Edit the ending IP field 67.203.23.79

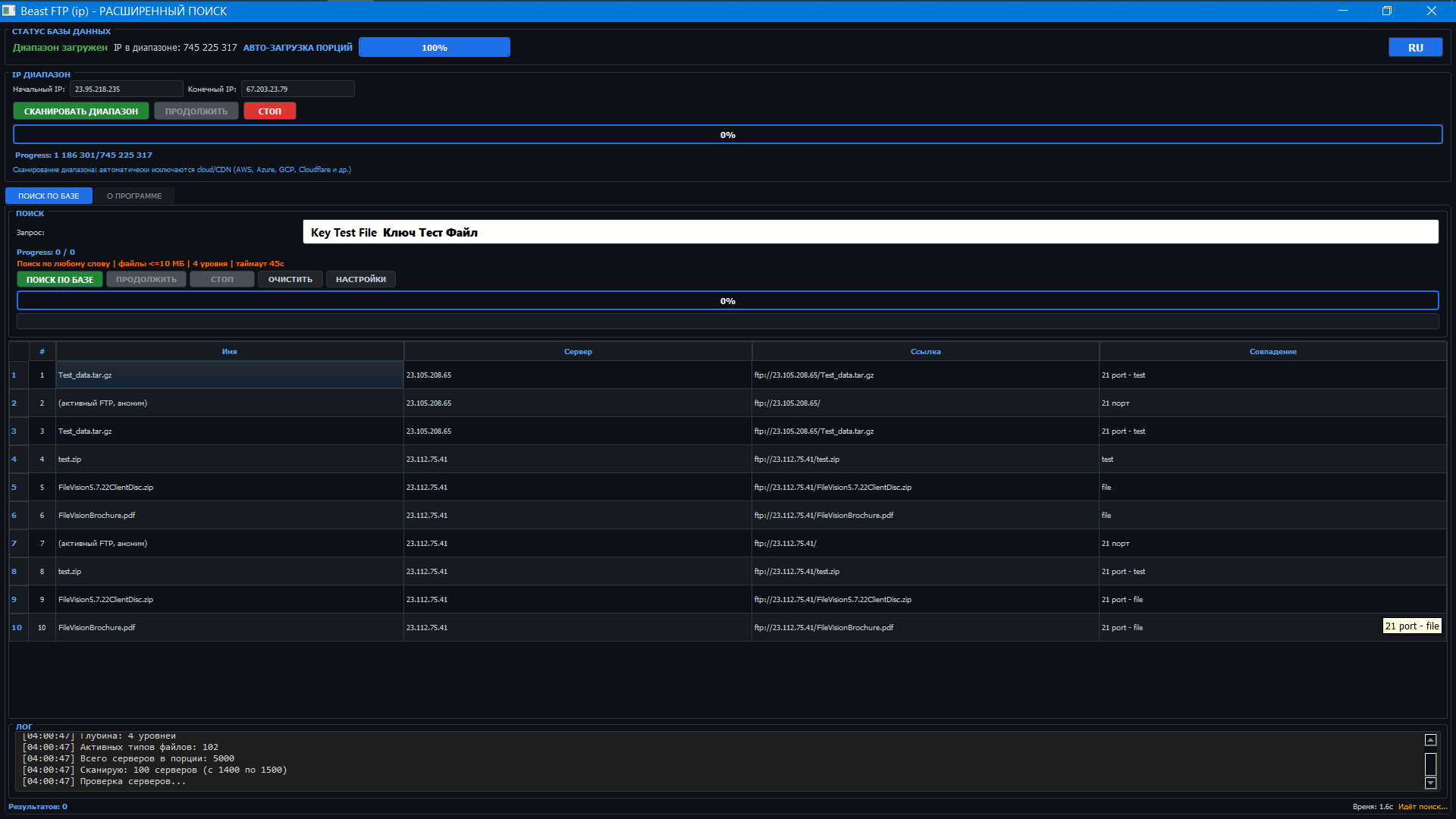[297, 89]
